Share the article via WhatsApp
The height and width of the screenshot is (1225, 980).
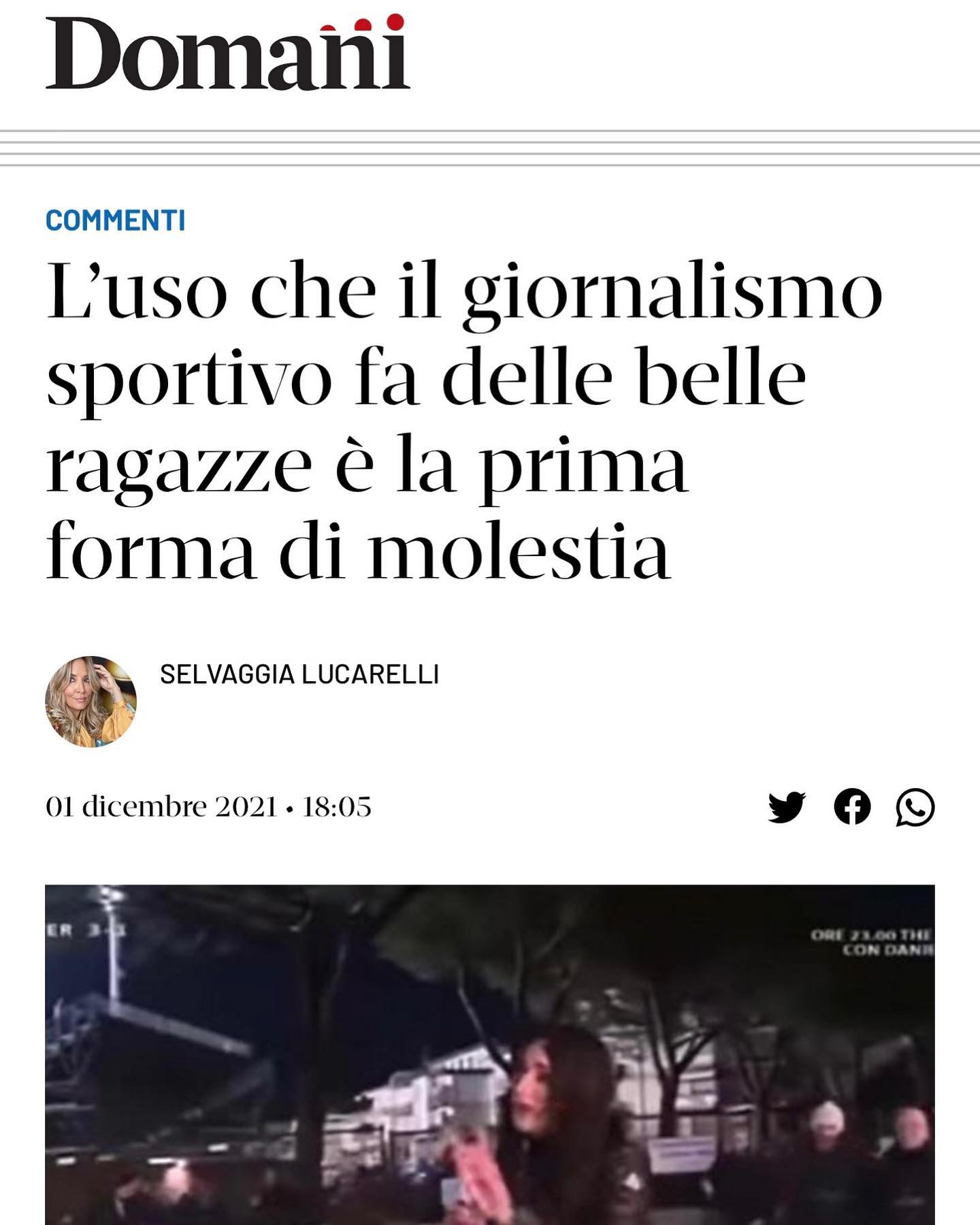click(915, 807)
